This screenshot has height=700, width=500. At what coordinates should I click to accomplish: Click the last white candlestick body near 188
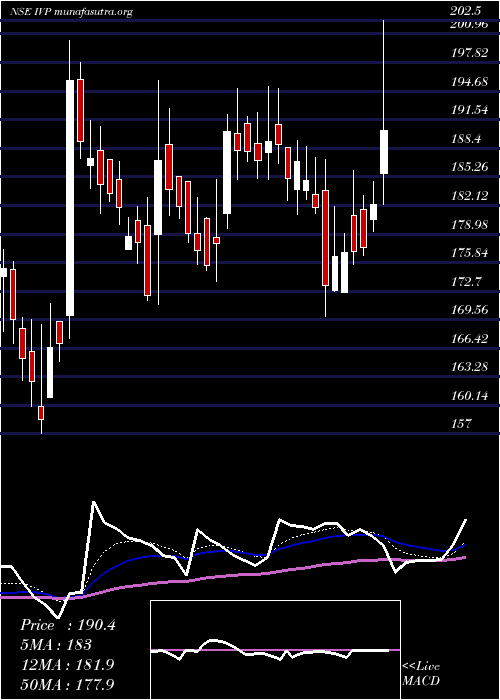point(384,152)
